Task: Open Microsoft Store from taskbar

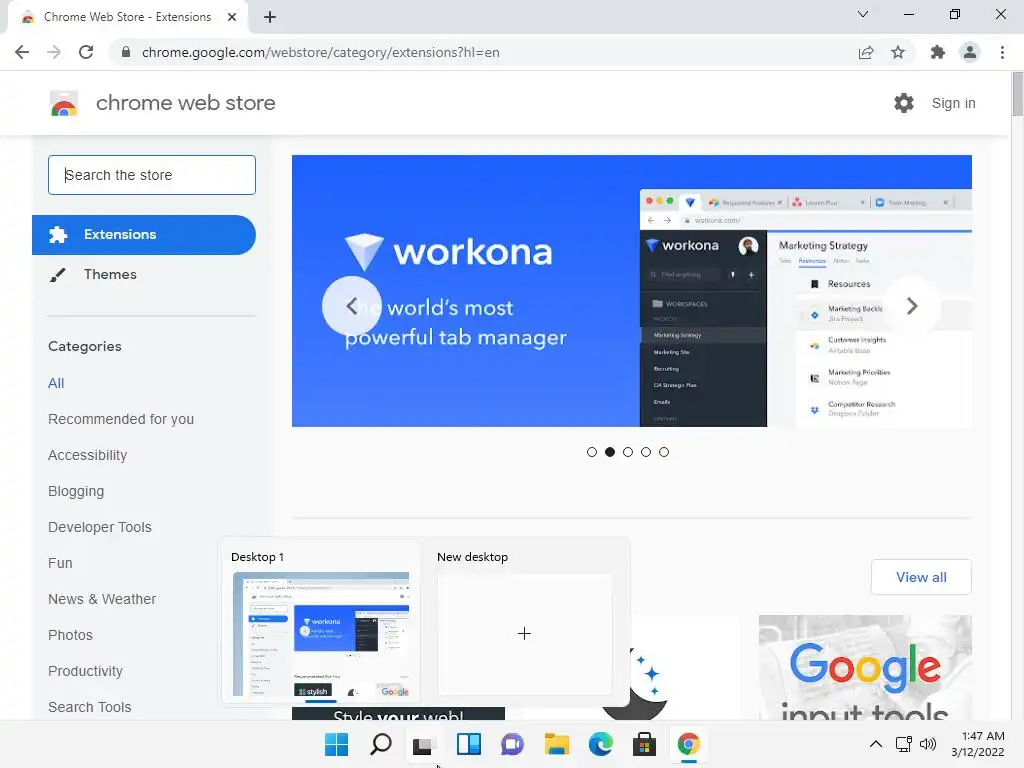Action: click(x=644, y=744)
